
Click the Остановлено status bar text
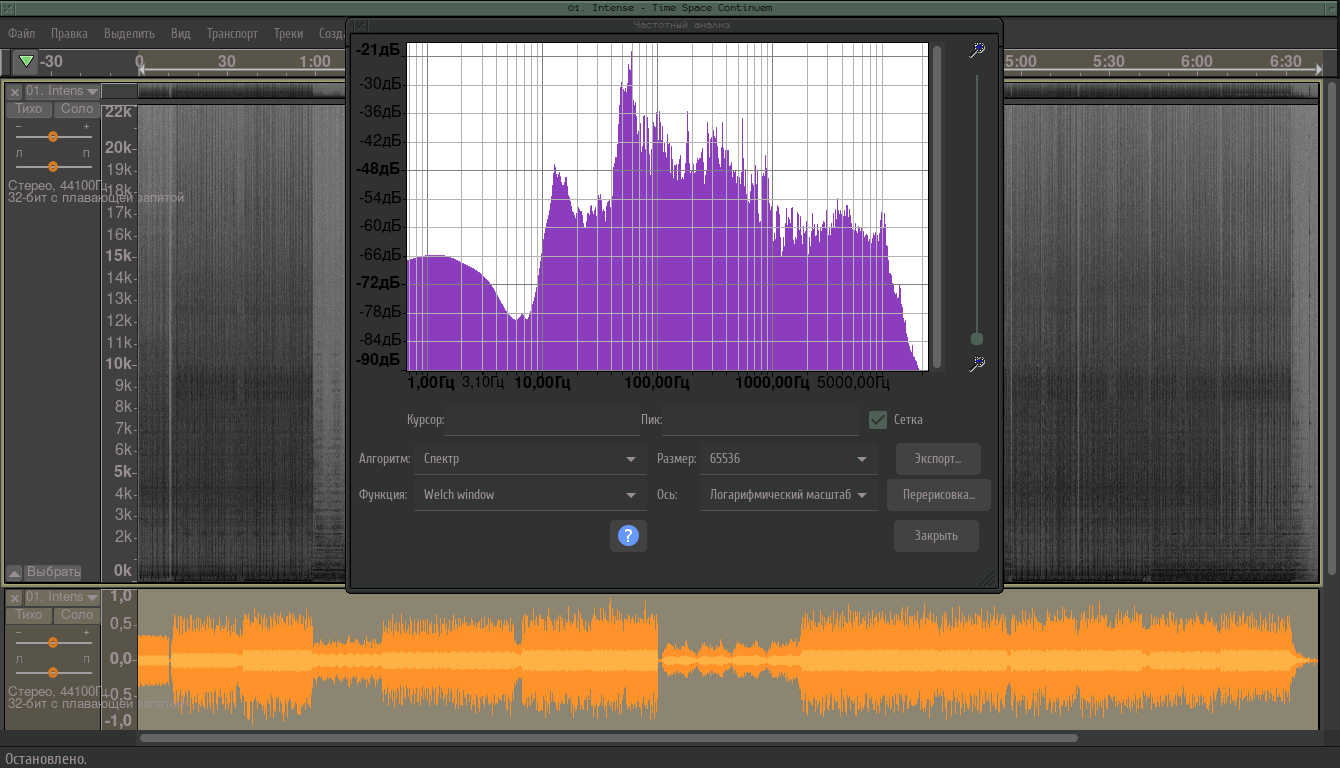coord(46,759)
